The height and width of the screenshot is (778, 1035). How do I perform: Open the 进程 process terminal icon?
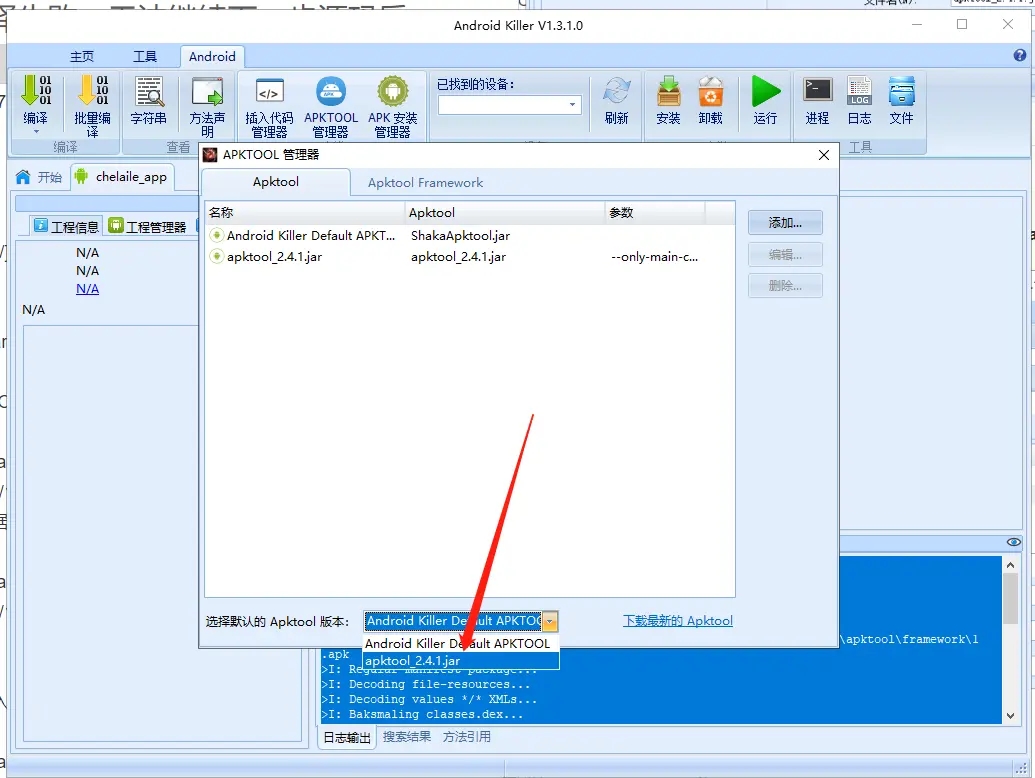point(817,99)
